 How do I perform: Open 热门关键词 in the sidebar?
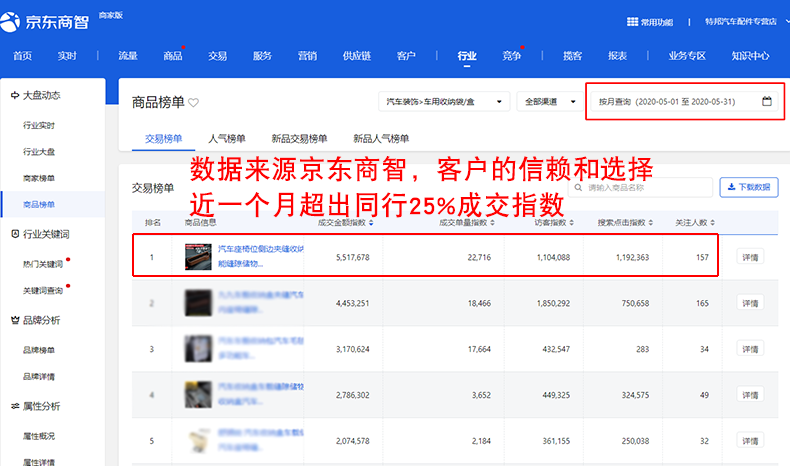pyautogui.click(x=43, y=263)
